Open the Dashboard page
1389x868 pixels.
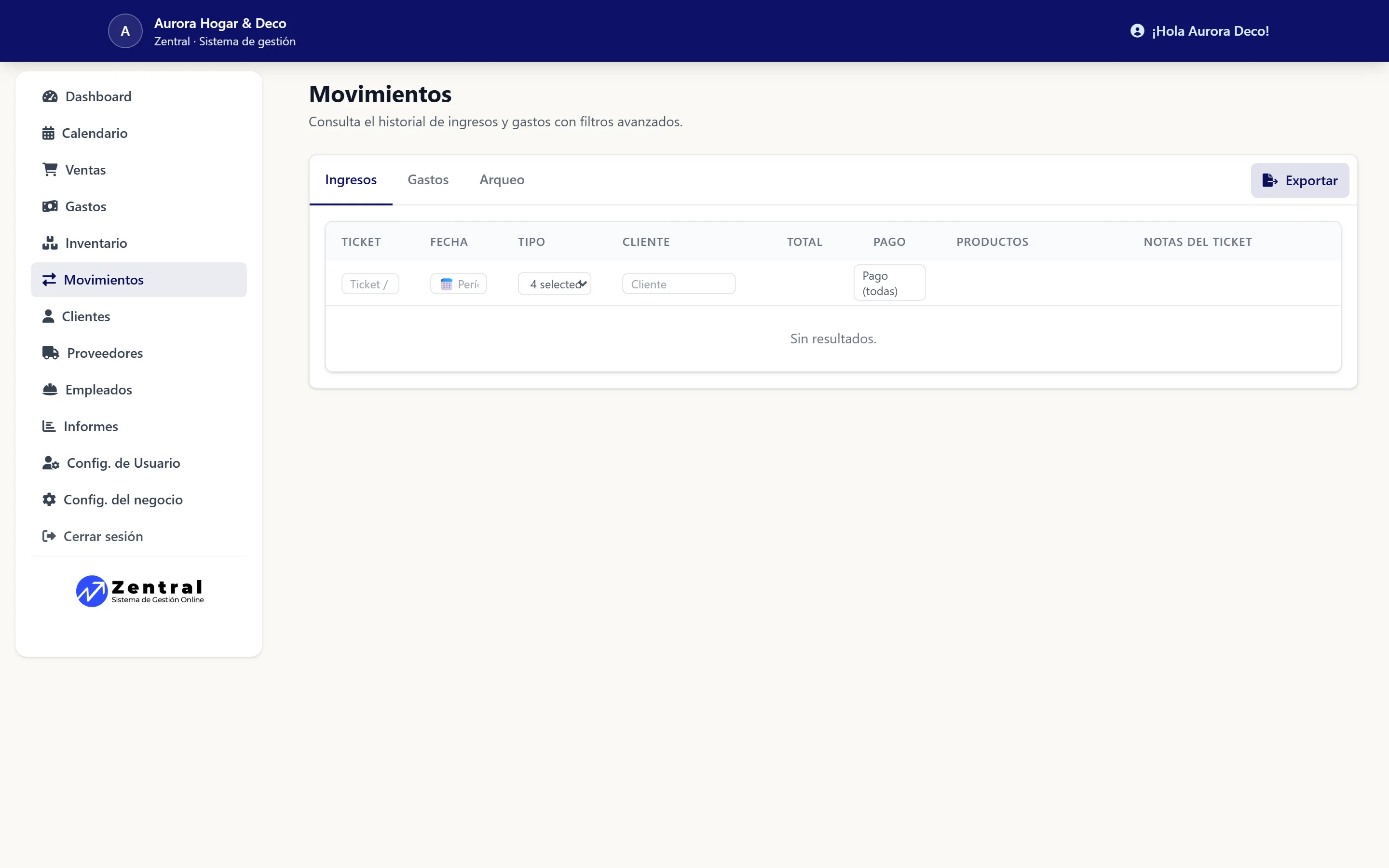tap(139, 96)
